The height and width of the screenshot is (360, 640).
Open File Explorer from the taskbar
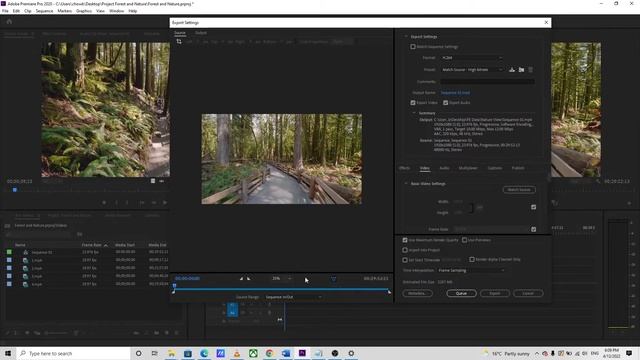click(x=171, y=353)
